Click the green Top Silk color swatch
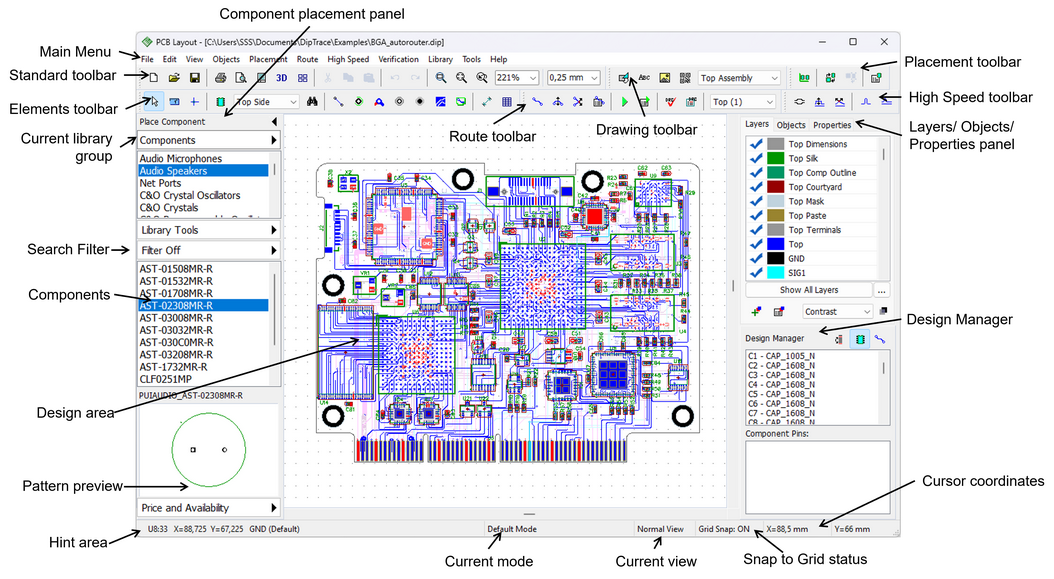 776,158
